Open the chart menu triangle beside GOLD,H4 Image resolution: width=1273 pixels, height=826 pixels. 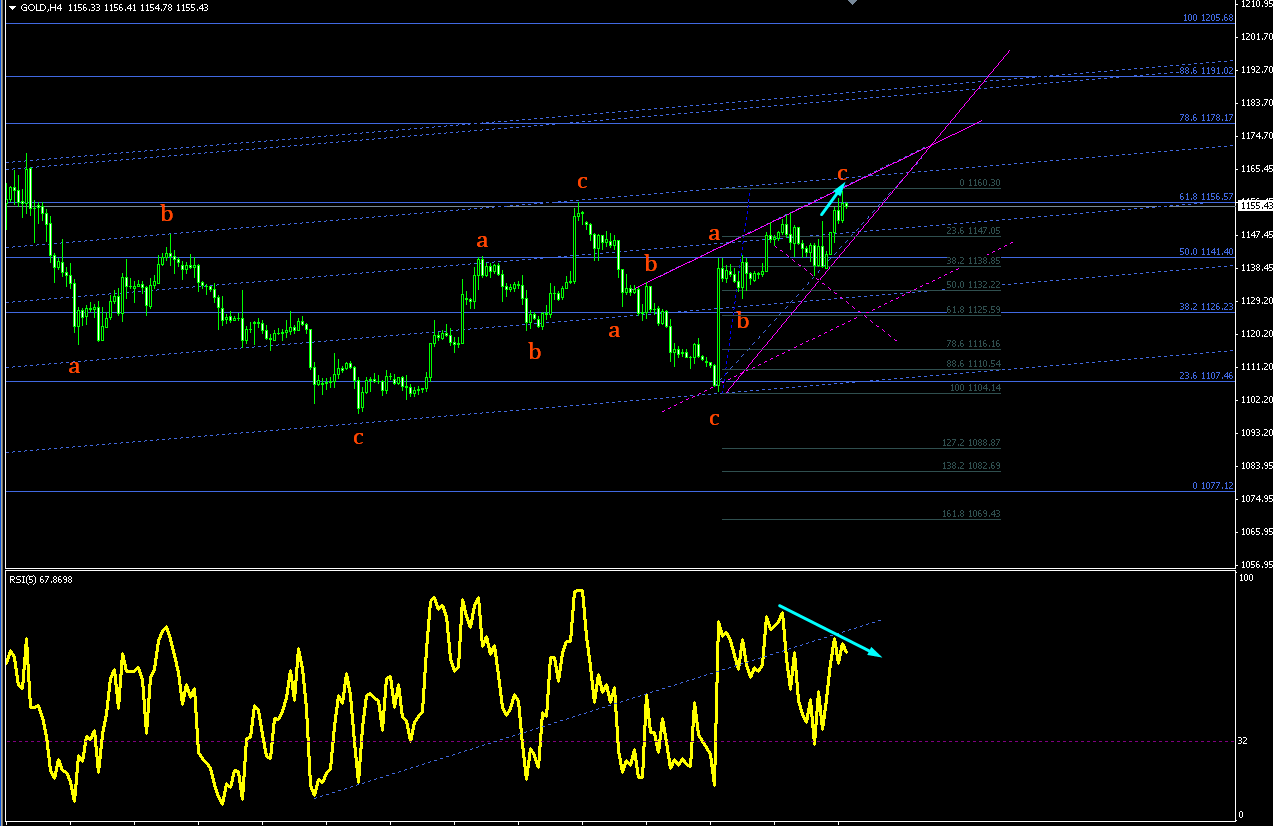coord(12,7)
